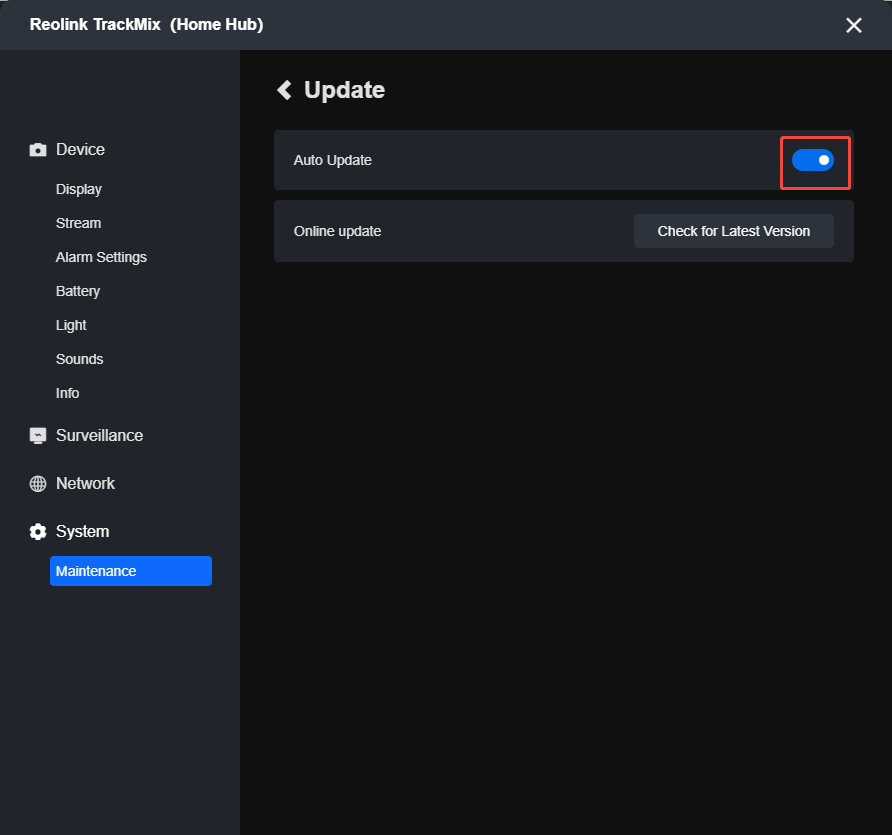Open the Stream settings
The width and height of the screenshot is (892, 835).
pos(79,223)
